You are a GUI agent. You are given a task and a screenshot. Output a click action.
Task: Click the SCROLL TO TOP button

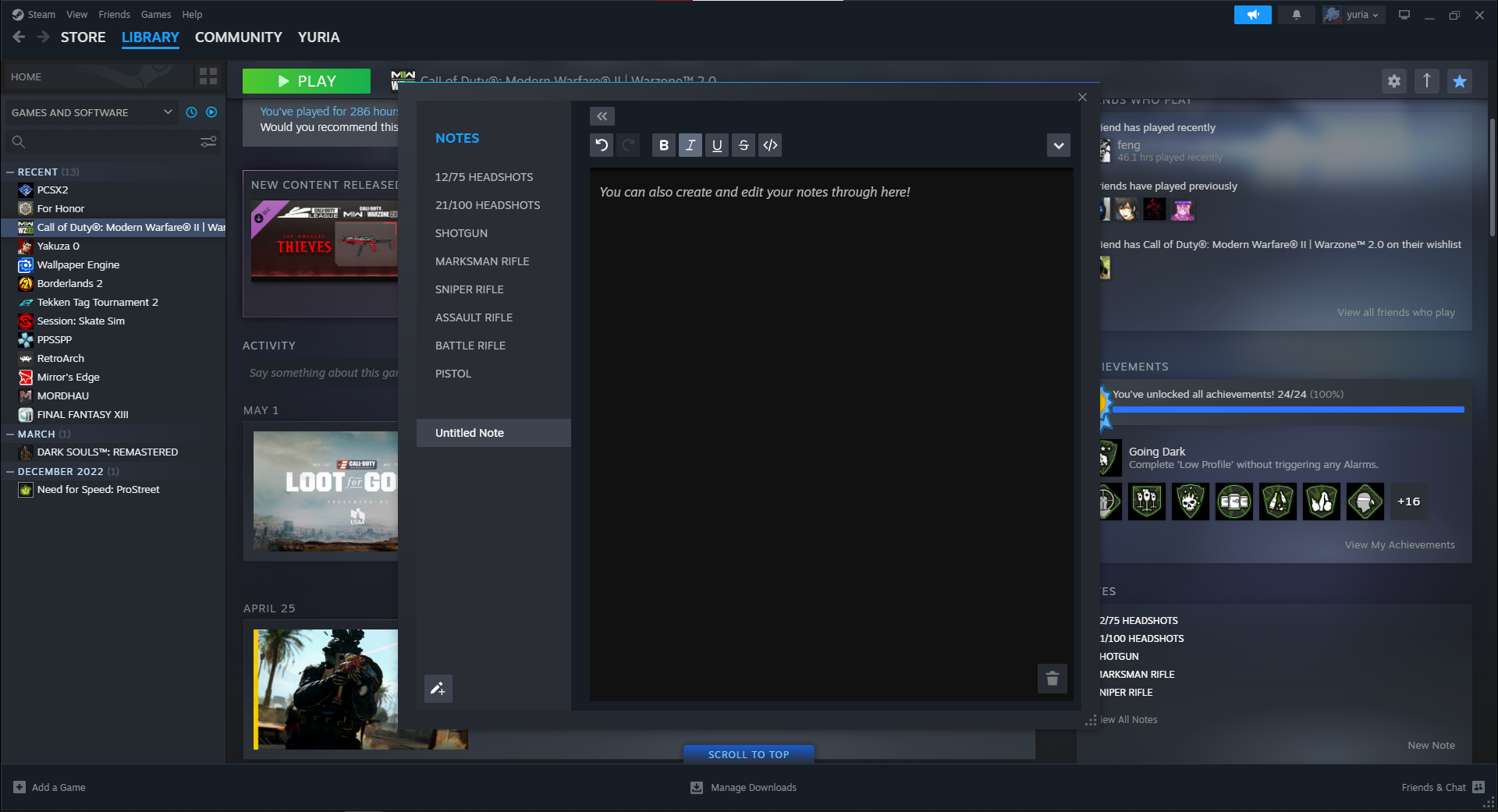coord(749,754)
